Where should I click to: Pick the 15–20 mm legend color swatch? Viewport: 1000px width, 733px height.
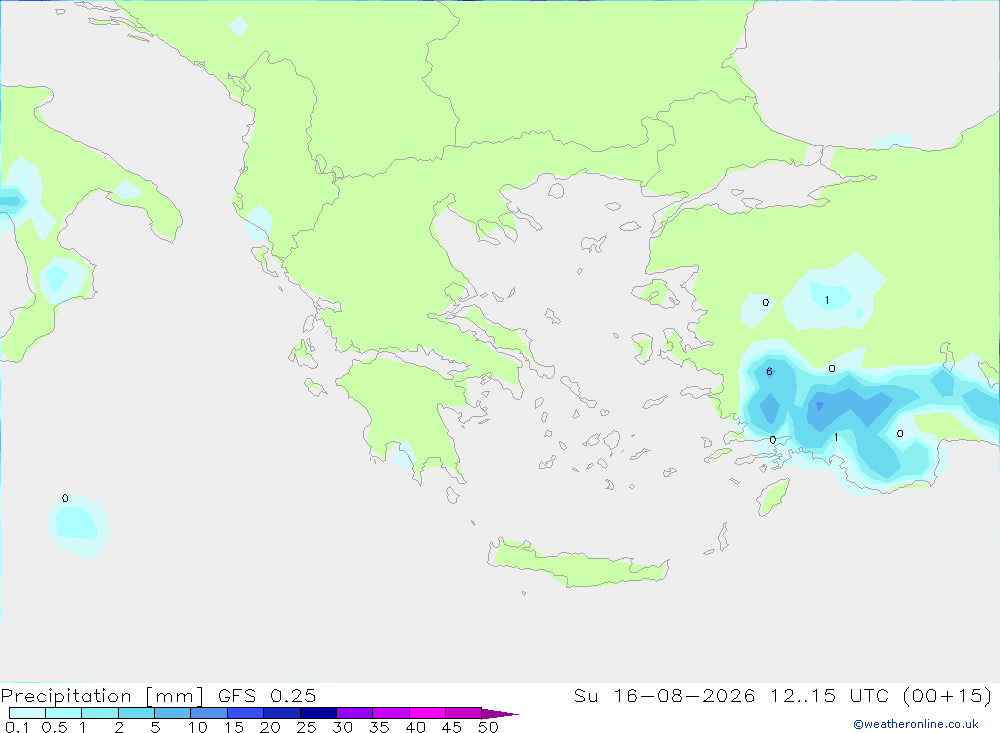tap(246, 713)
